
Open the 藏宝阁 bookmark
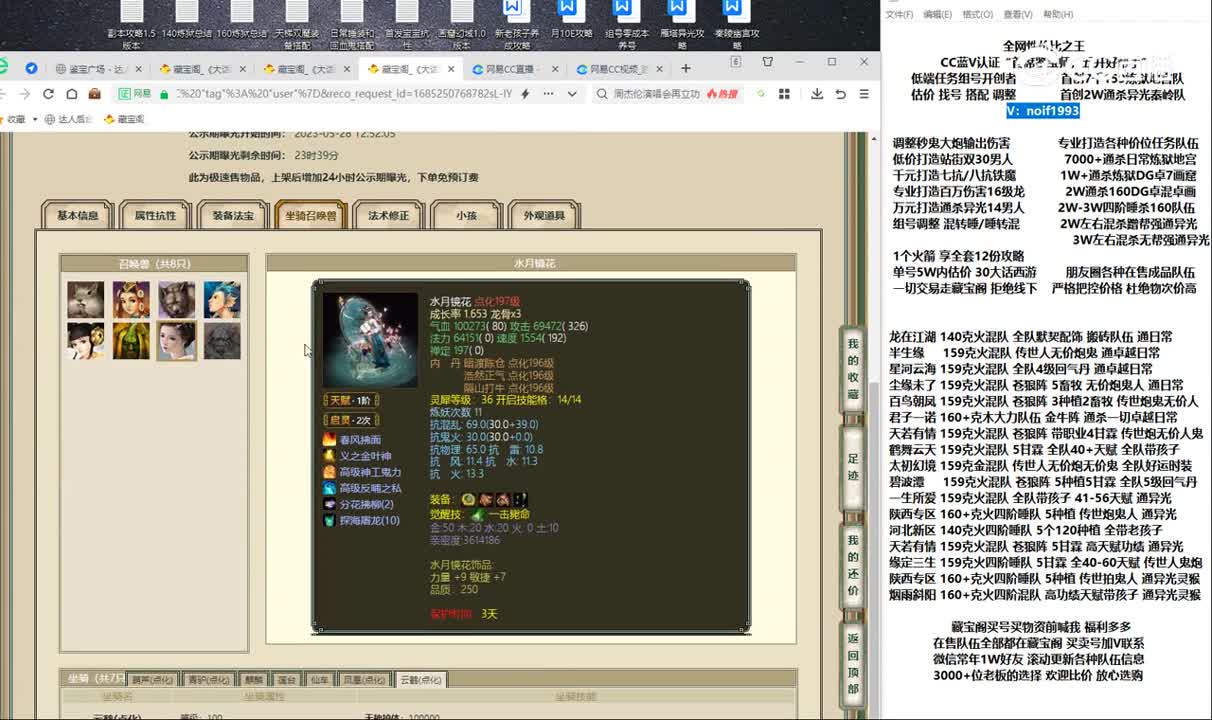click(124, 119)
